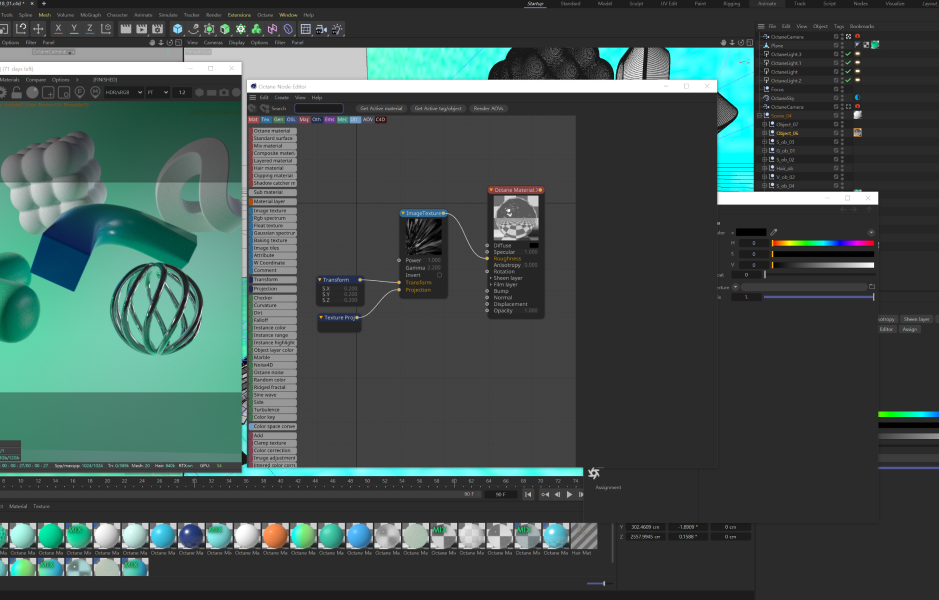The image size is (939, 600).
Task: Select the orange material thumbnail
Action: (275, 536)
